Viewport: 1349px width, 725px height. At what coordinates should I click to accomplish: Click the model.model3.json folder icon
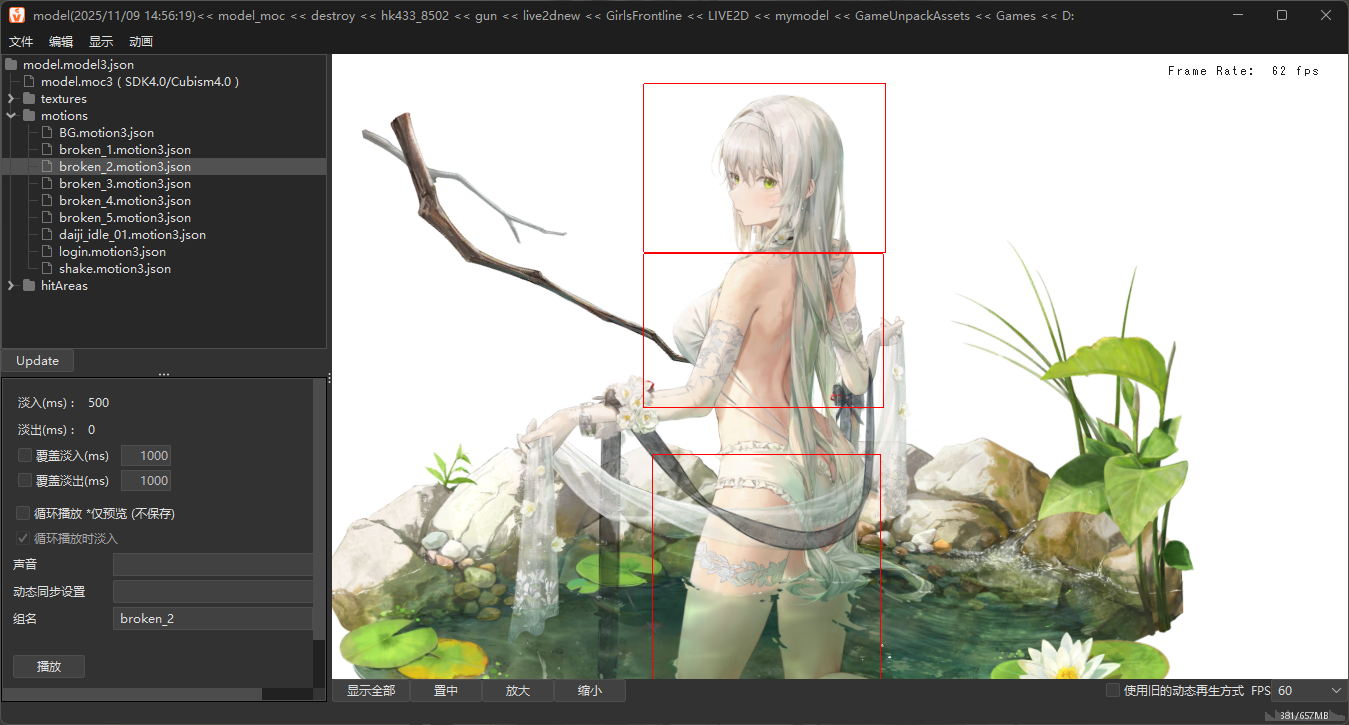(12, 64)
